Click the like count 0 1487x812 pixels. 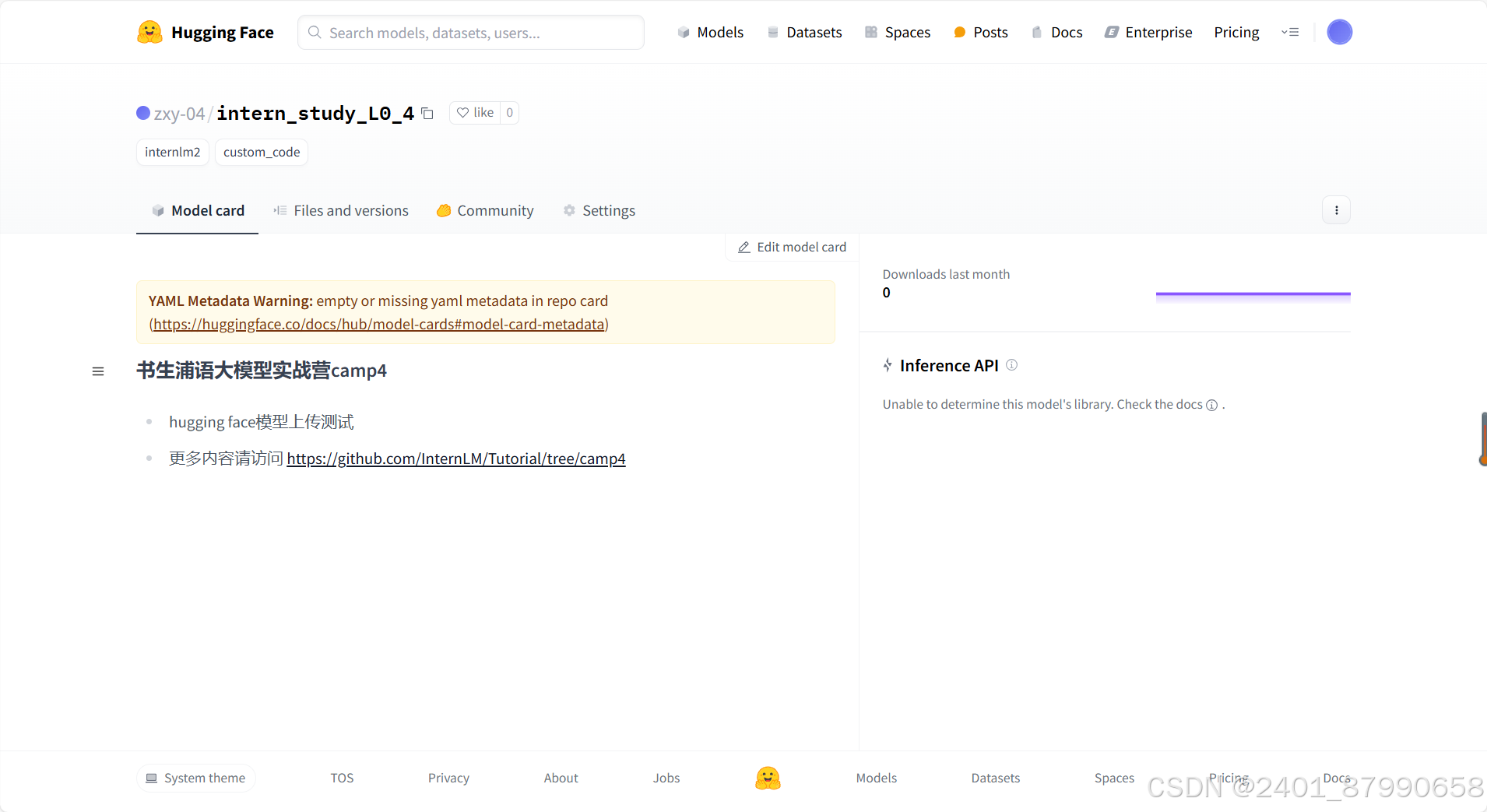(x=510, y=113)
